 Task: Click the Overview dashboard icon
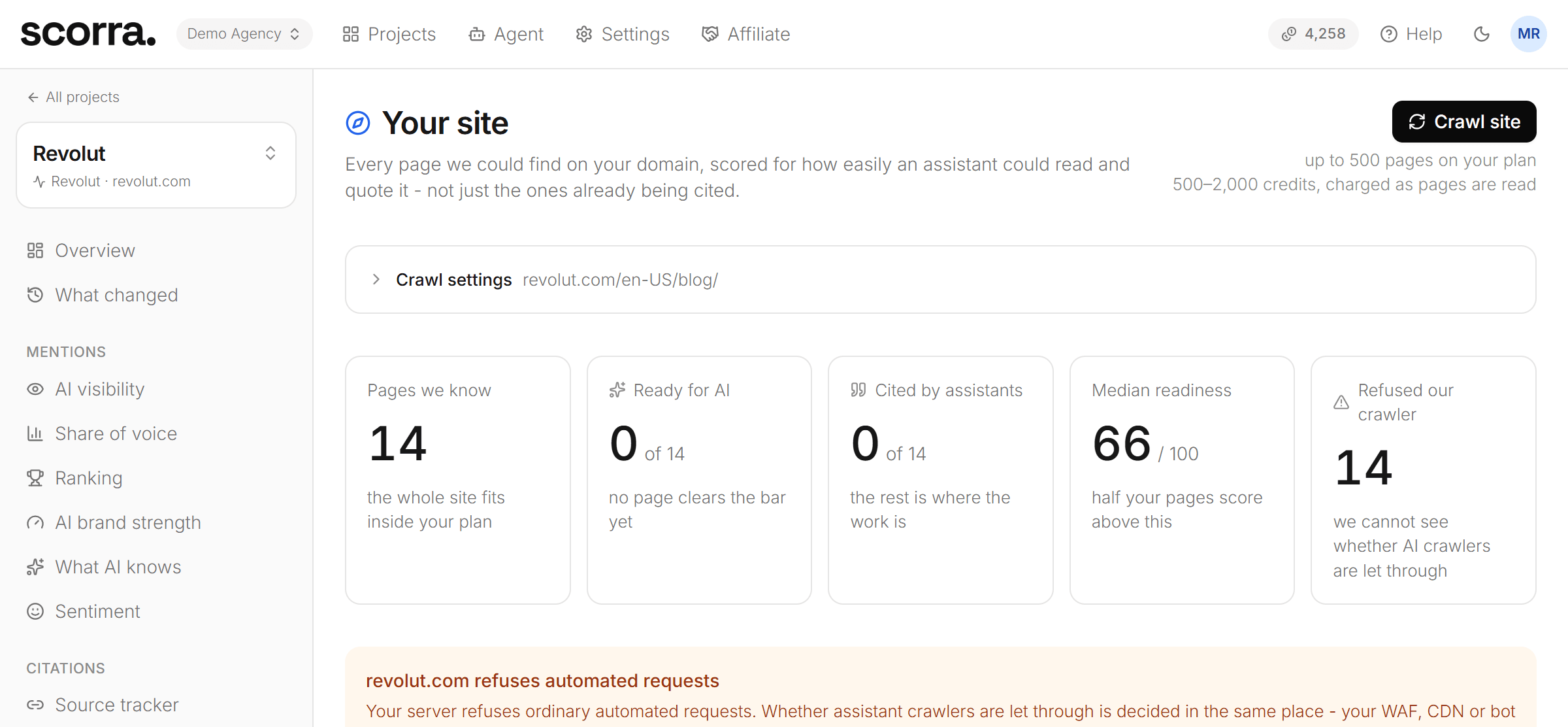(x=35, y=250)
